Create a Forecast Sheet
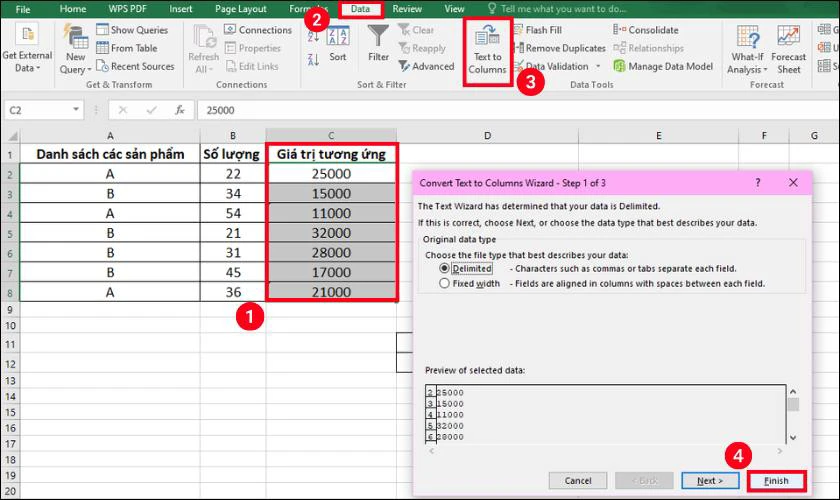Image resolution: width=840 pixels, height=500 pixels. pos(789,49)
